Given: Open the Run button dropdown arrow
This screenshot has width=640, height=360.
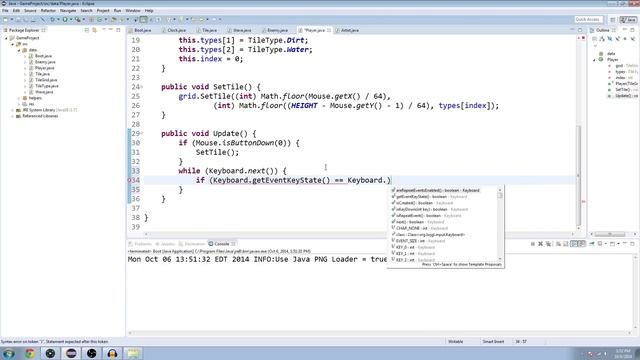Looking at the screenshot, I should coord(70,20).
